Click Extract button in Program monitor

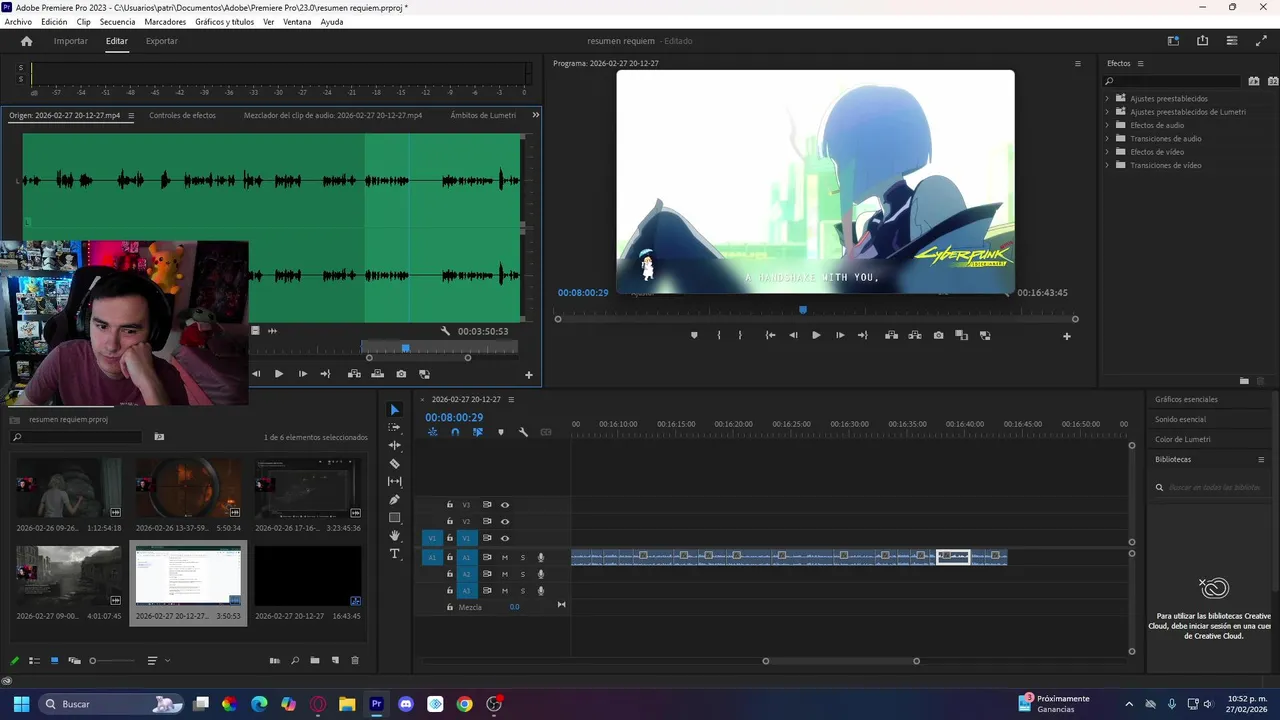coord(915,336)
